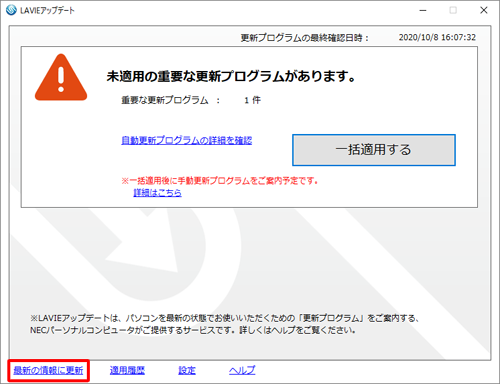Image resolution: width=500 pixels, height=384 pixels.
Task: Click the NECパーソナルコンピュータ description line
Action: pos(193,330)
